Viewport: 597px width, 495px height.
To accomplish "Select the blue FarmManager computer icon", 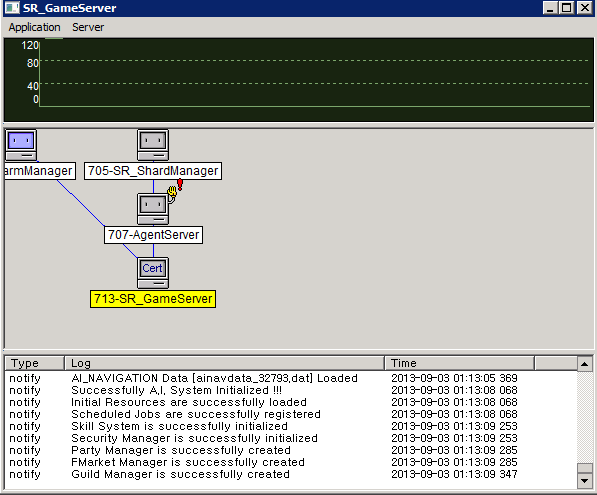I will pyautogui.click(x=21, y=145).
